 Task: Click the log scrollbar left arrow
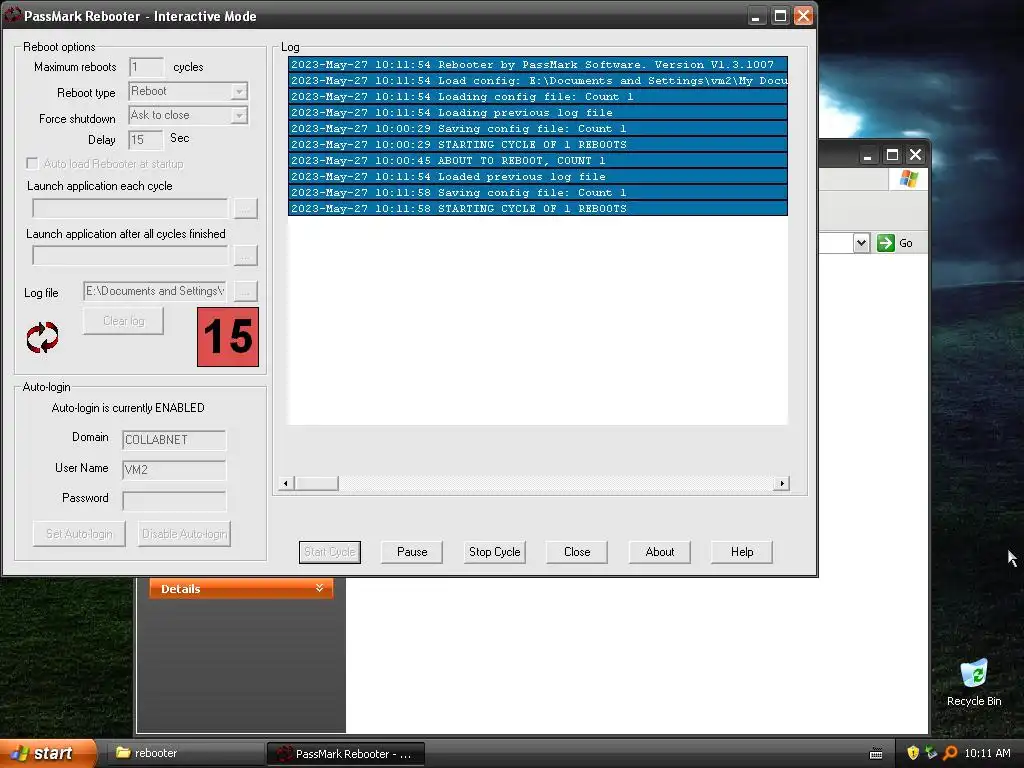click(x=286, y=483)
